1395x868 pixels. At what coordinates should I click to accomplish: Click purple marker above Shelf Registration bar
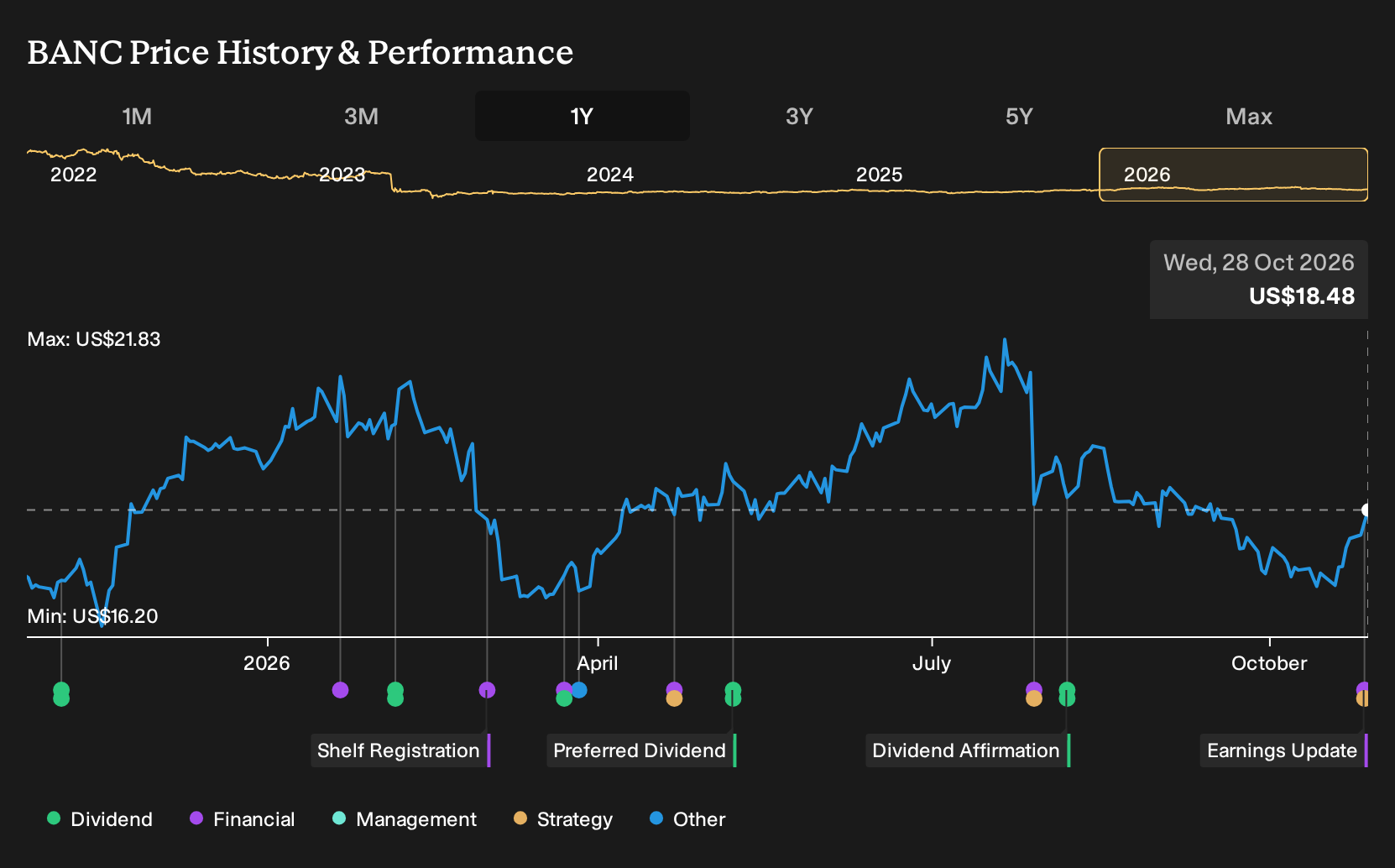487,690
